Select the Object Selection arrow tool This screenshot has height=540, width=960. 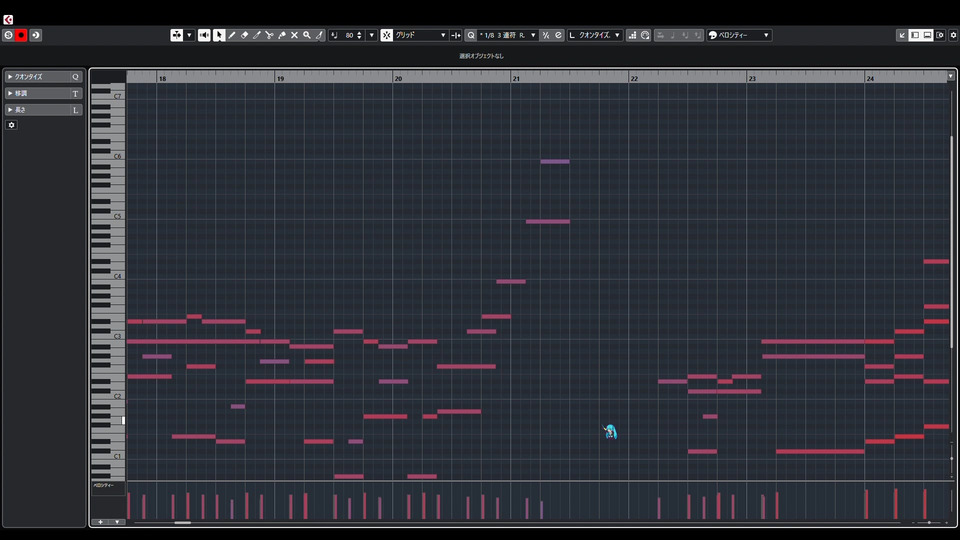(x=219, y=36)
